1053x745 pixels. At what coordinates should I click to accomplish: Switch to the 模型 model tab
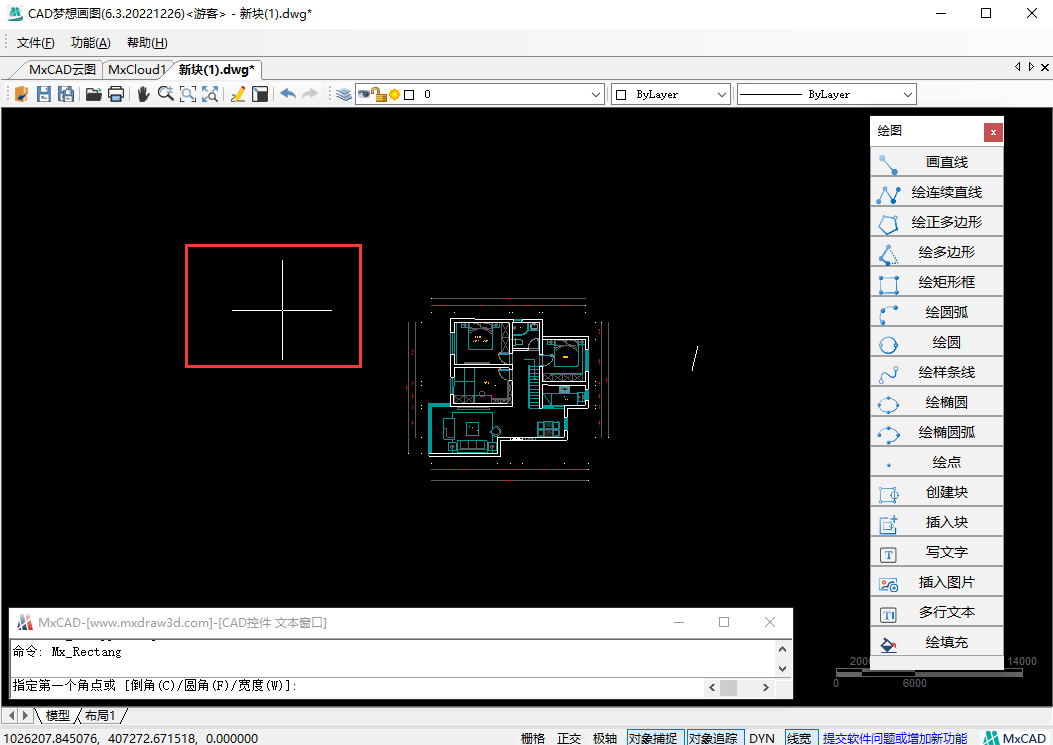click(58, 716)
